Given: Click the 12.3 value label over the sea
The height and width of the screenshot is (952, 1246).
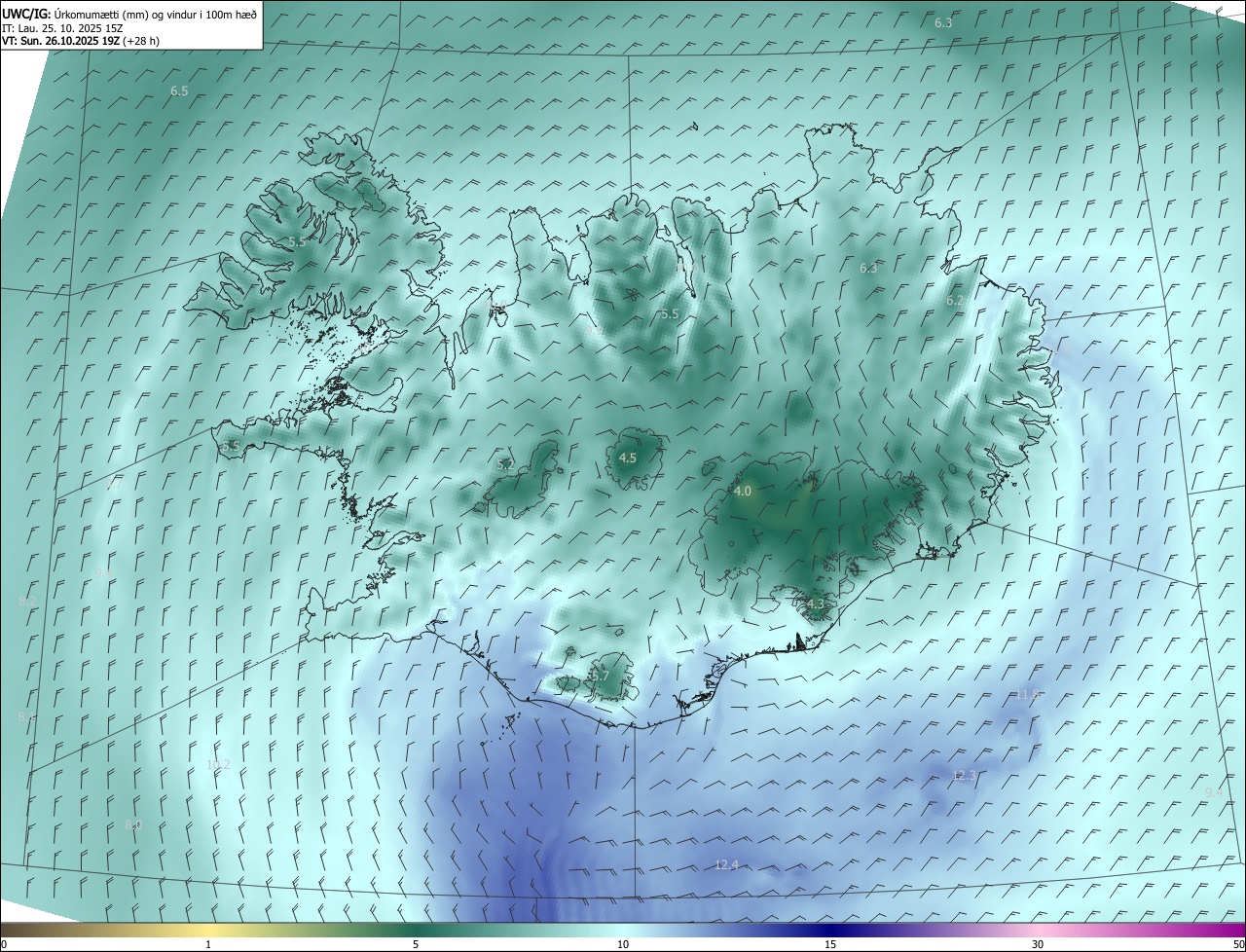Looking at the screenshot, I should tap(963, 775).
